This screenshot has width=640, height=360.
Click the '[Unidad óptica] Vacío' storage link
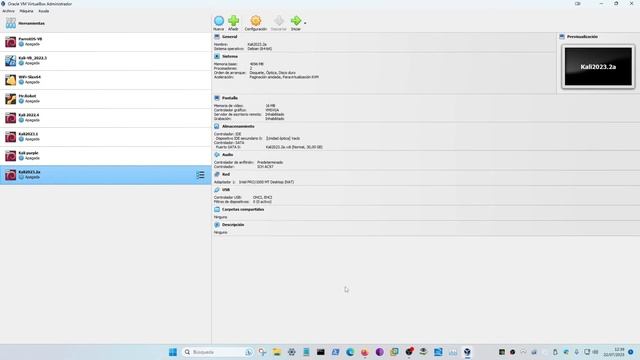283,138
